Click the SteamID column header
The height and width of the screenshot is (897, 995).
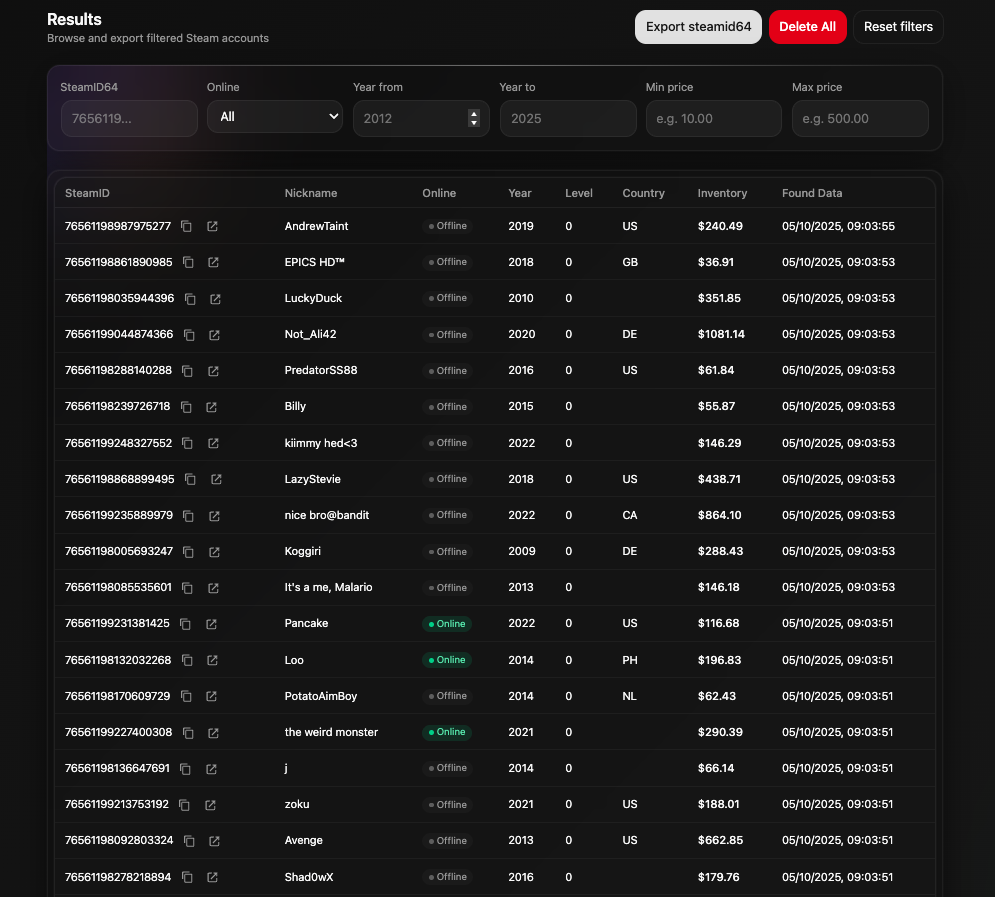pos(87,193)
